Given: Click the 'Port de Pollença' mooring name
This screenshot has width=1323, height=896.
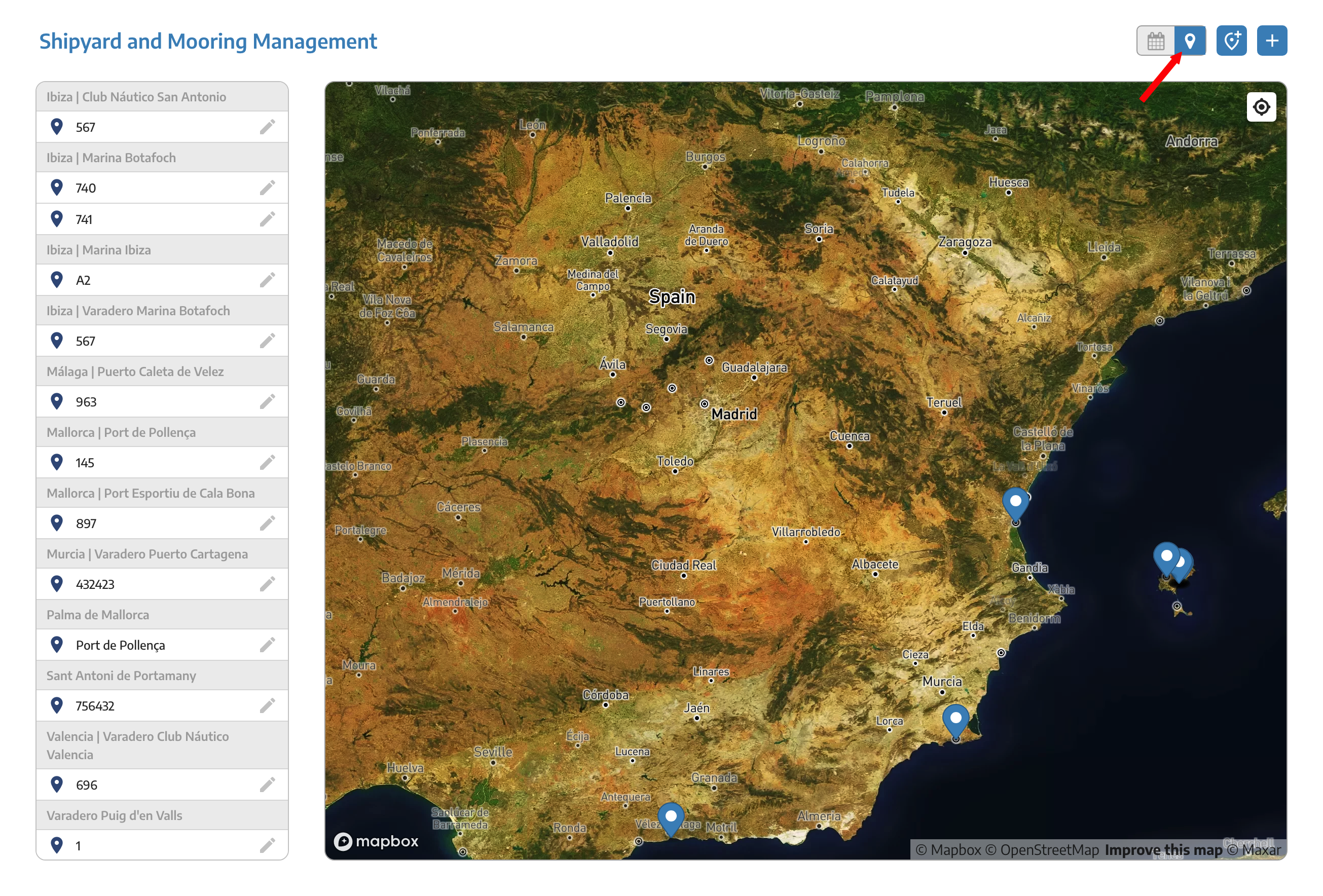Looking at the screenshot, I should point(121,646).
